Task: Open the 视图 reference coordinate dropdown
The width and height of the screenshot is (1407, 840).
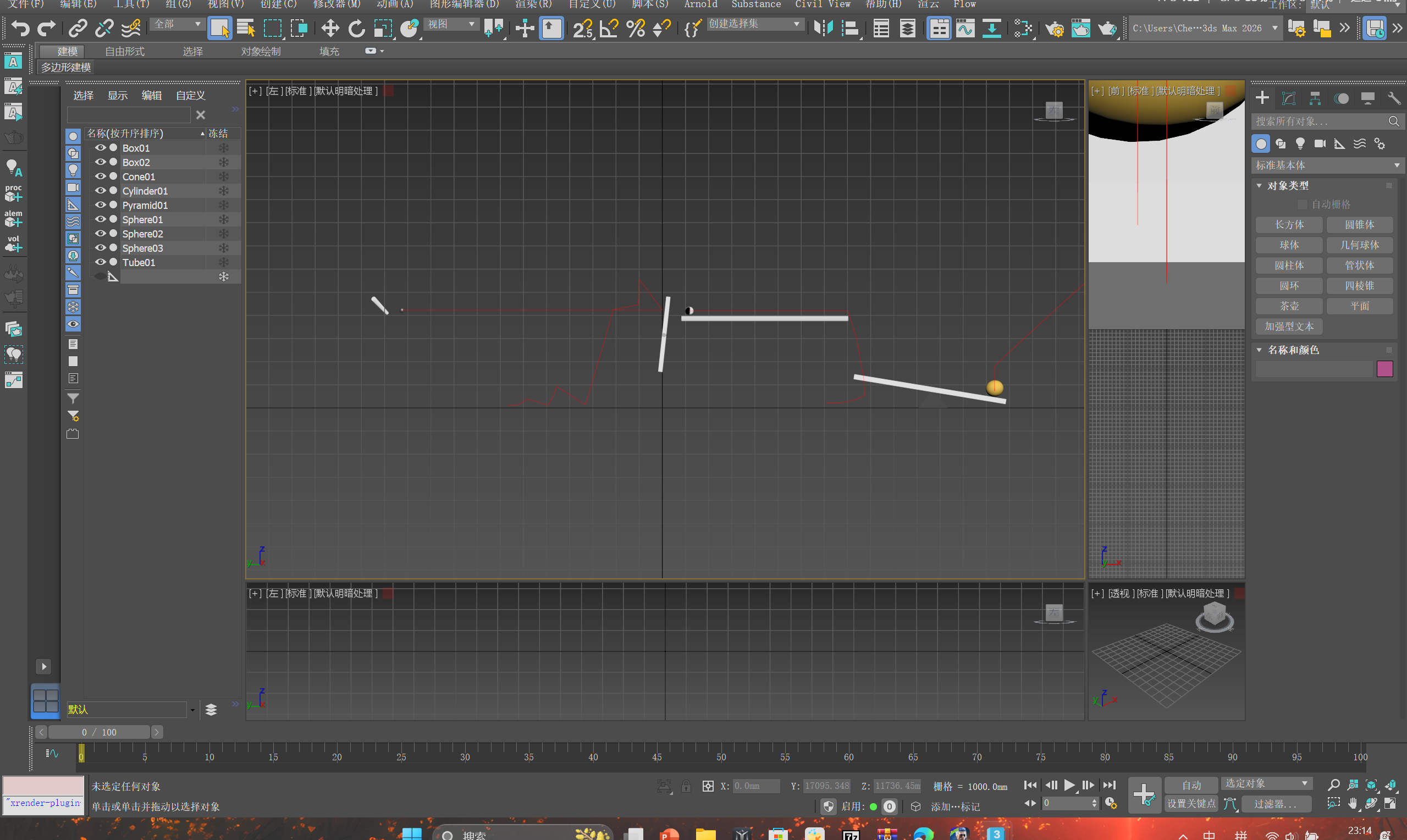Action: coord(450,24)
